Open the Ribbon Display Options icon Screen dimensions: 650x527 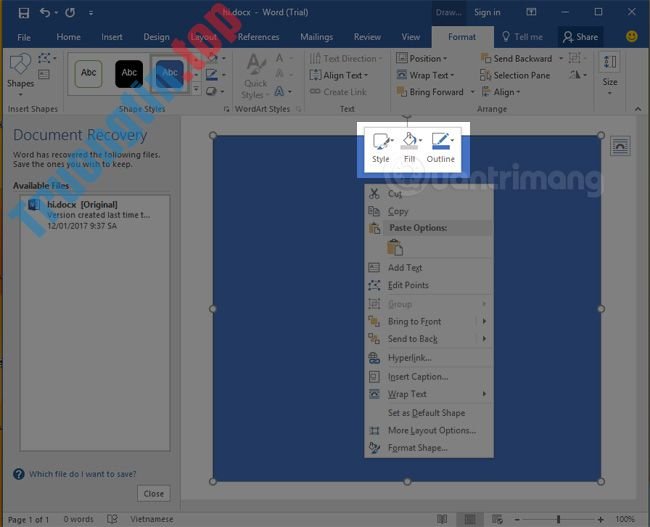pyautogui.click(x=531, y=12)
